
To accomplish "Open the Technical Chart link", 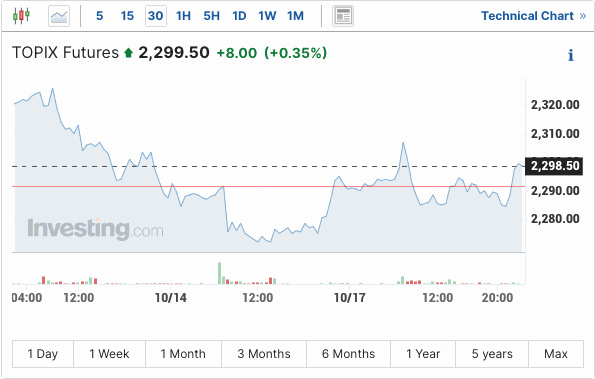I will coord(534,16).
